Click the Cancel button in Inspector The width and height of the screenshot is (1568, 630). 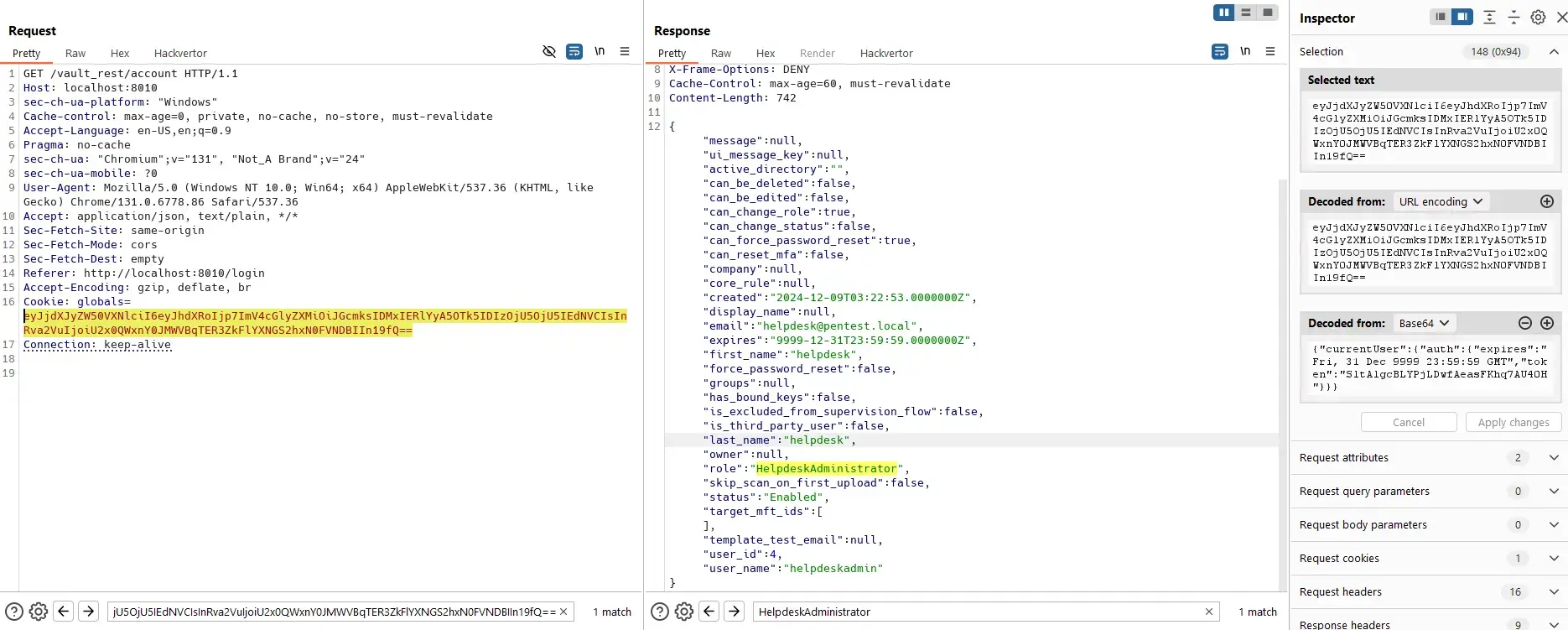pyautogui.click(x=1409, y=422)
